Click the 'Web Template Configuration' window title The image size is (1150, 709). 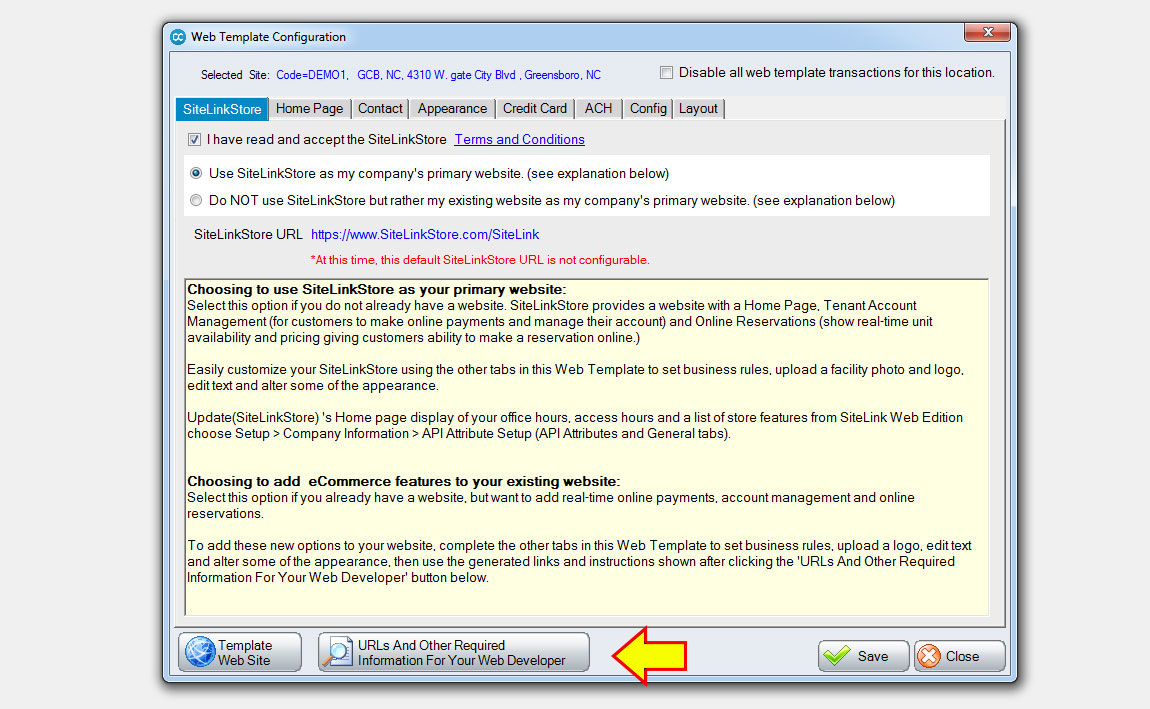(x=268, y=37)
